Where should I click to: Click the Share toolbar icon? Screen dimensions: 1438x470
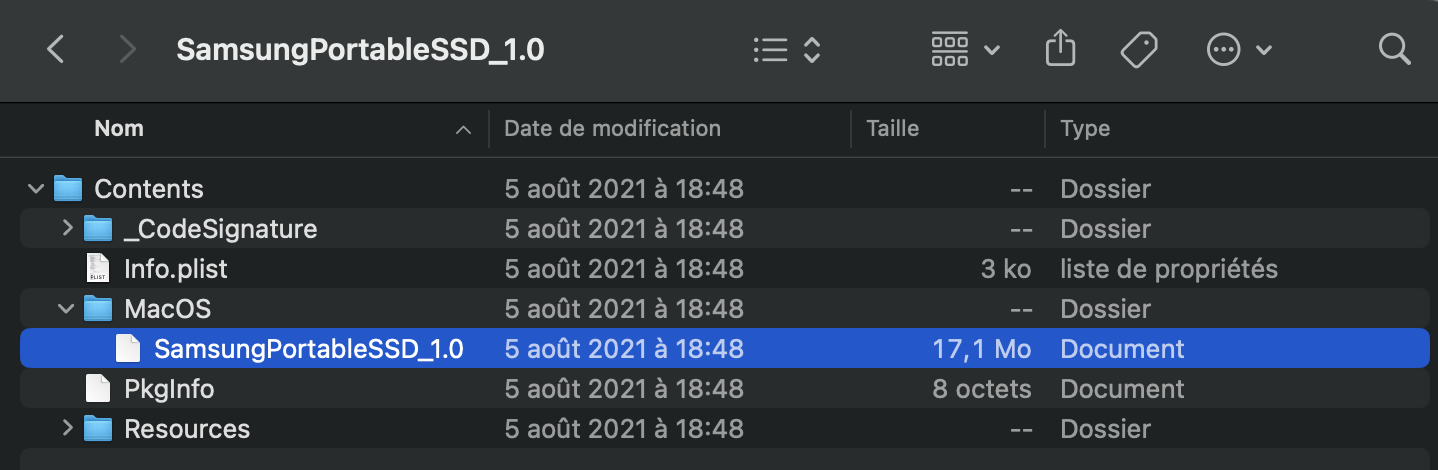pos(1059,50)
